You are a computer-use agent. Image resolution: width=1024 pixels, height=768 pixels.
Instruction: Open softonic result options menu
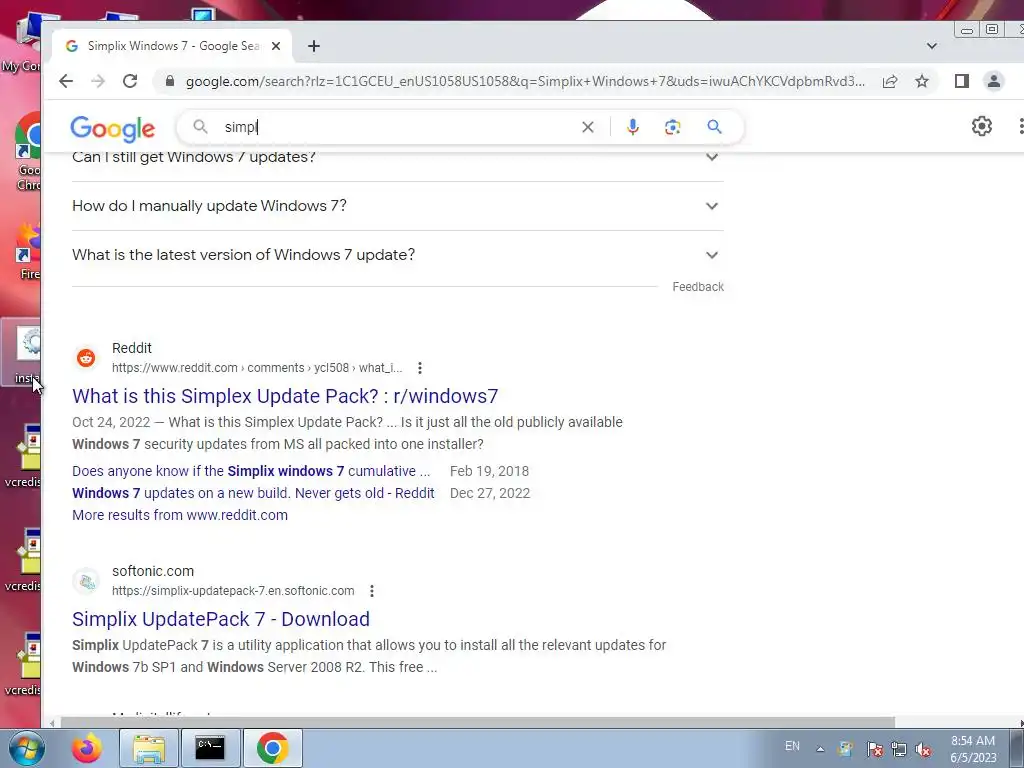(372, 591)
